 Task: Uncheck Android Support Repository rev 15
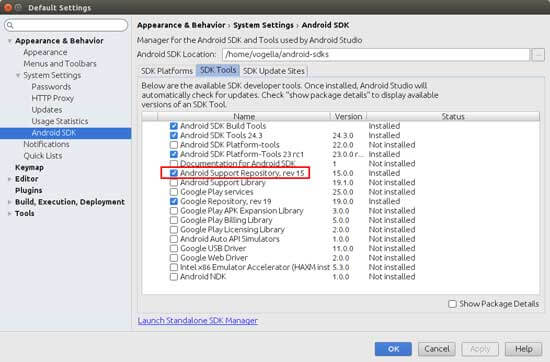[x=174, y=173]
